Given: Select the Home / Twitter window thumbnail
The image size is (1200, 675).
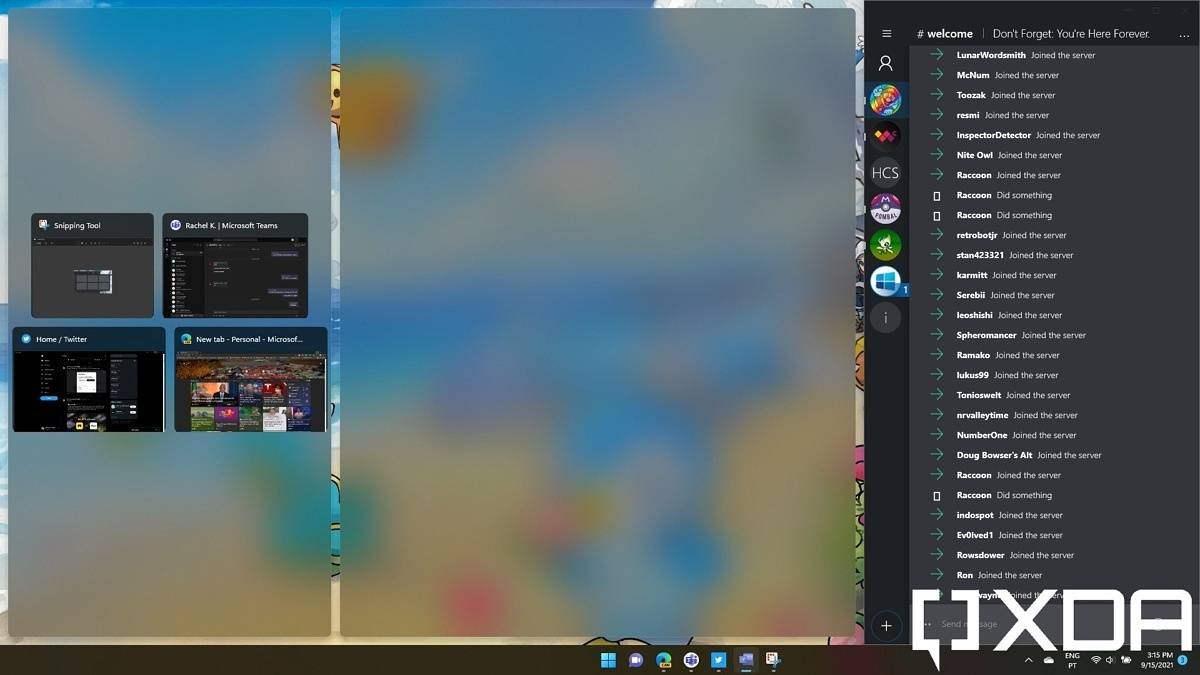Looking at the screenshot, I should tap(89, 380).
